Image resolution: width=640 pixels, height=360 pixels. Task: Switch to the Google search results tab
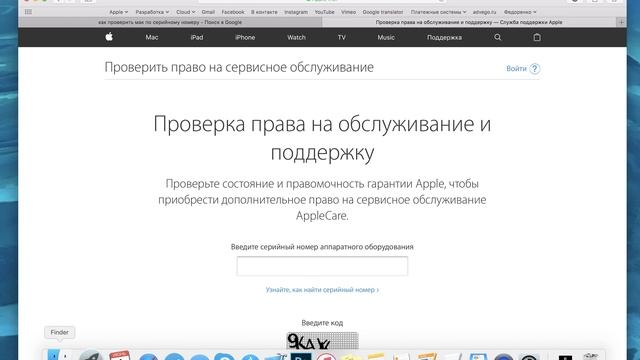coord(170,22)
